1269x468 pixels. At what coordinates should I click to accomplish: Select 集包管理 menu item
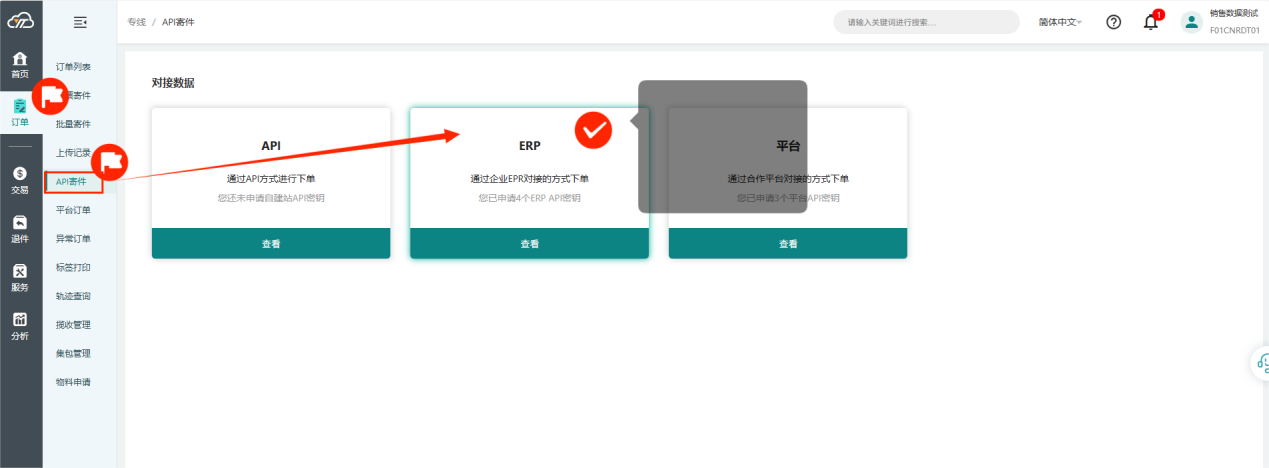tap(73, 353)
